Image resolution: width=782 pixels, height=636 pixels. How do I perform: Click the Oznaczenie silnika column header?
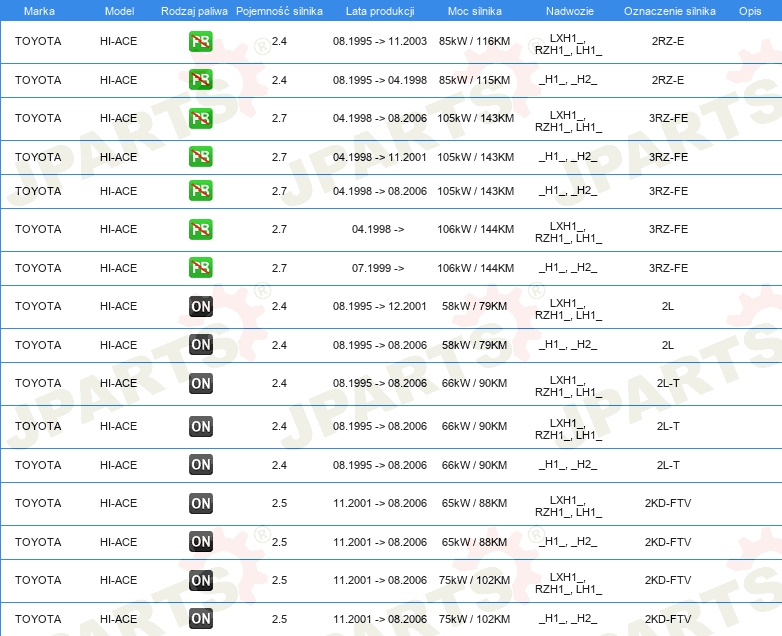tap(670, 11)
